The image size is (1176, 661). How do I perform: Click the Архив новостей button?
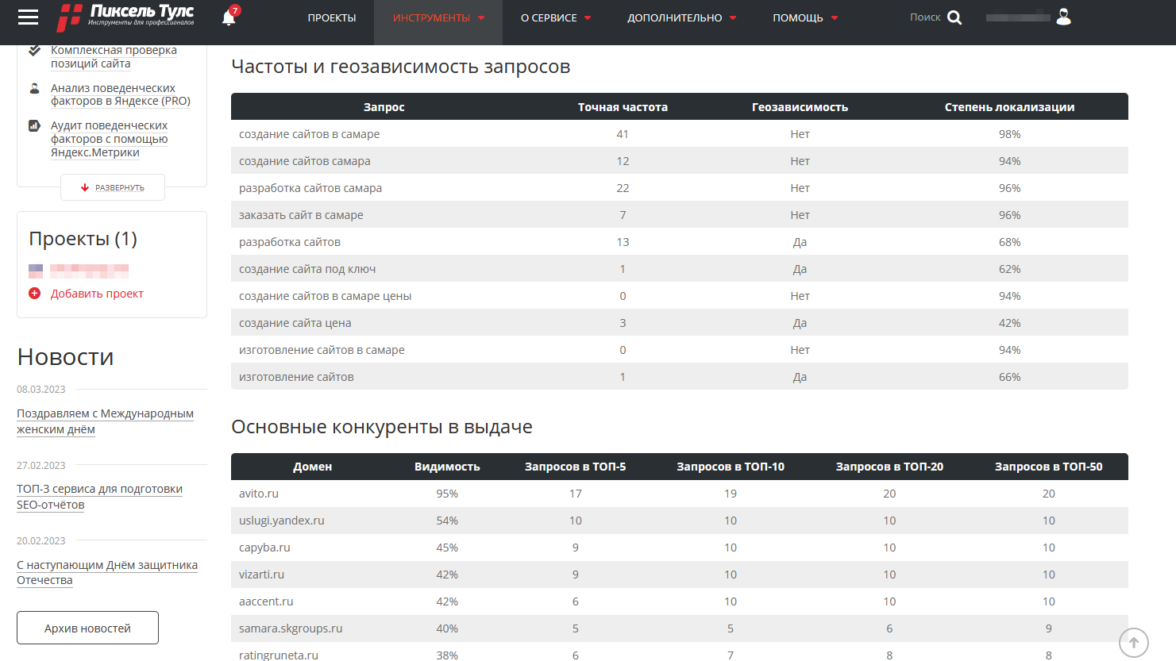[x=88, y=628]
